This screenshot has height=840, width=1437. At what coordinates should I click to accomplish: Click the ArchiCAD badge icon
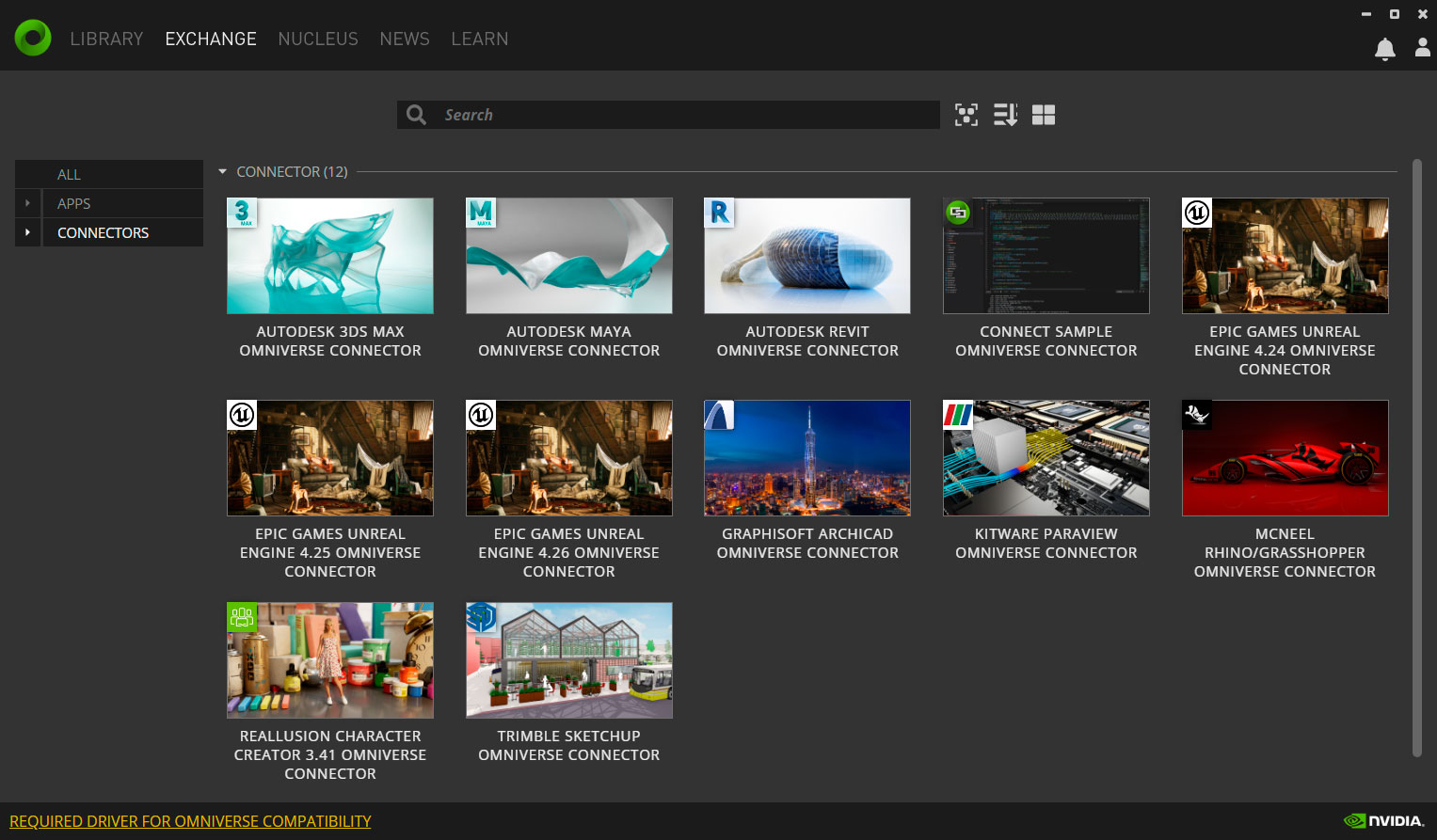(x=719, y=415)
